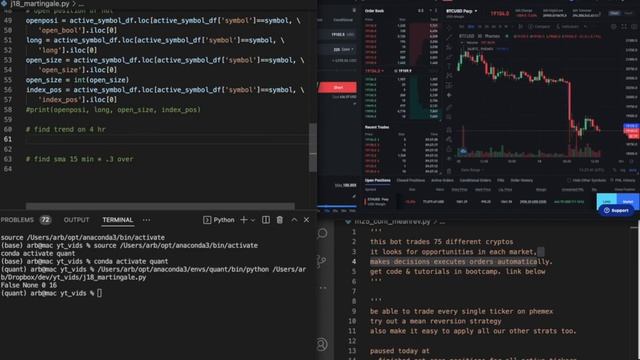The image size is (640, 360).
Task: Launch a new terminal with the plus icon
Action: (244, 220)
